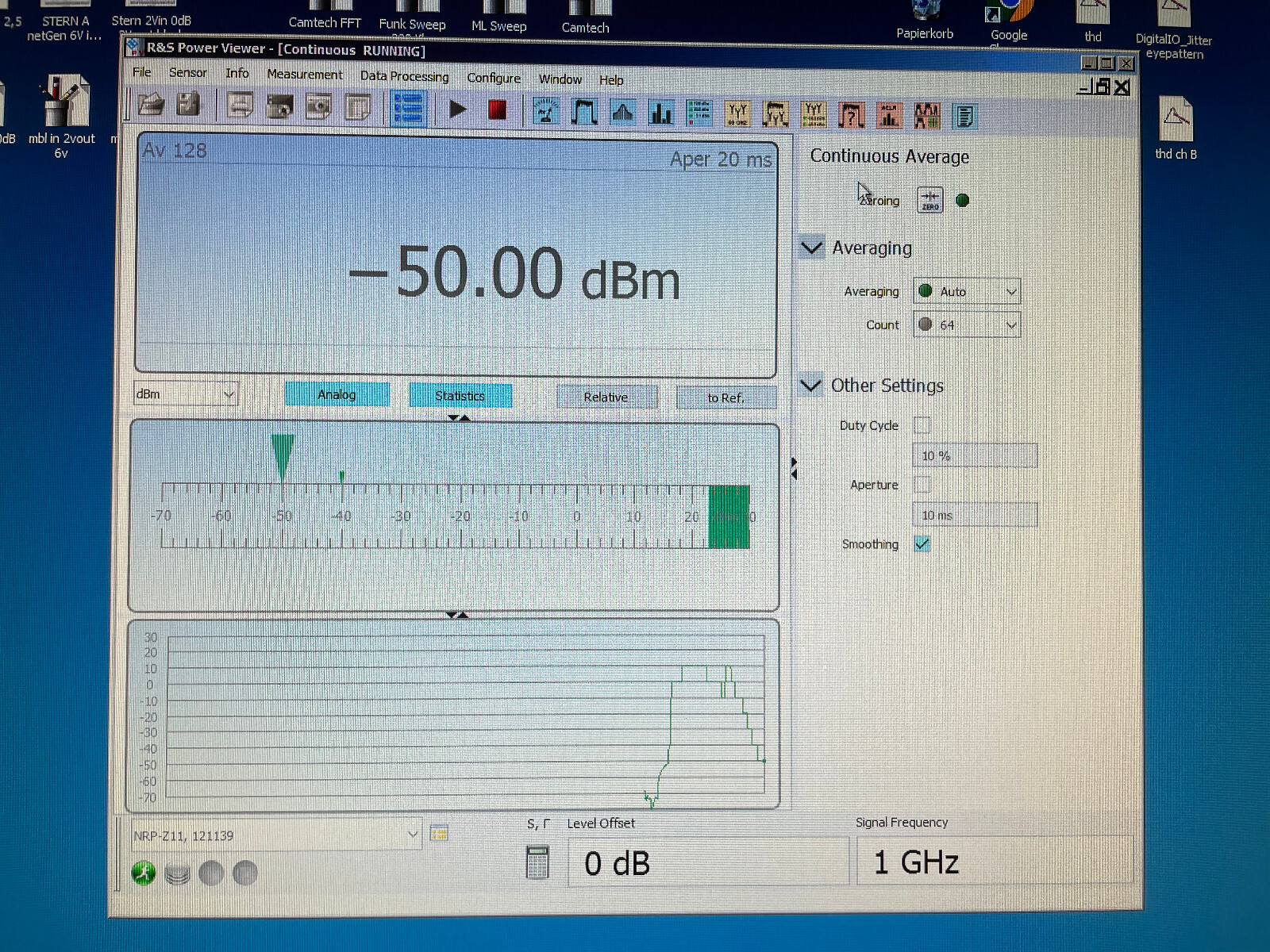Open the File menu

(141, 71)
